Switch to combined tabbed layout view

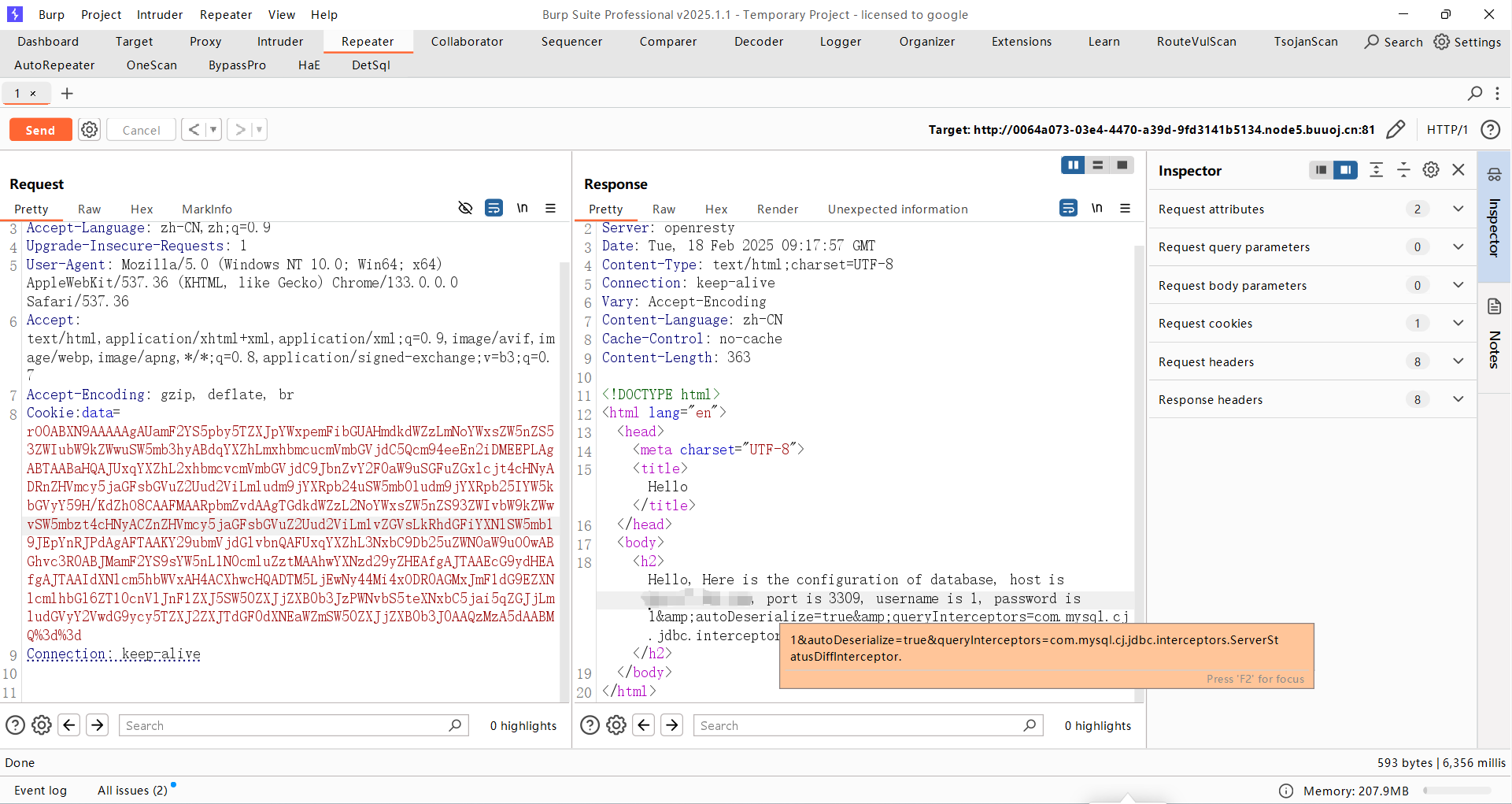click(1122, 165)
